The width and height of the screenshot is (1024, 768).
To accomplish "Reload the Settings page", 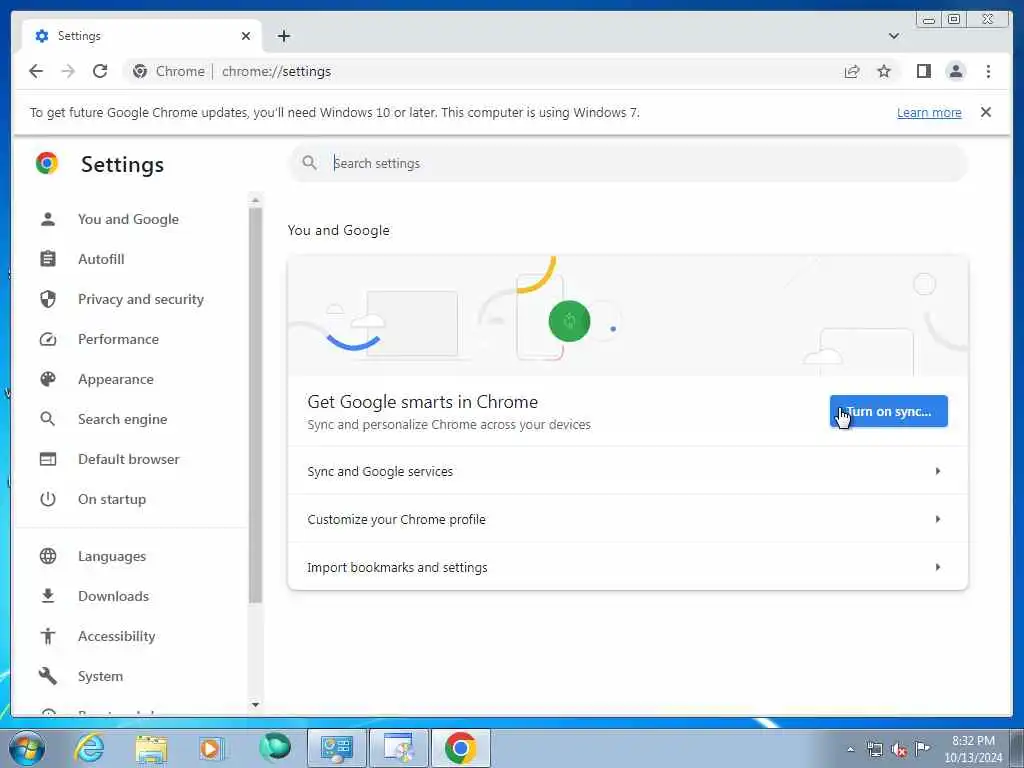I will tap(100, 71).
